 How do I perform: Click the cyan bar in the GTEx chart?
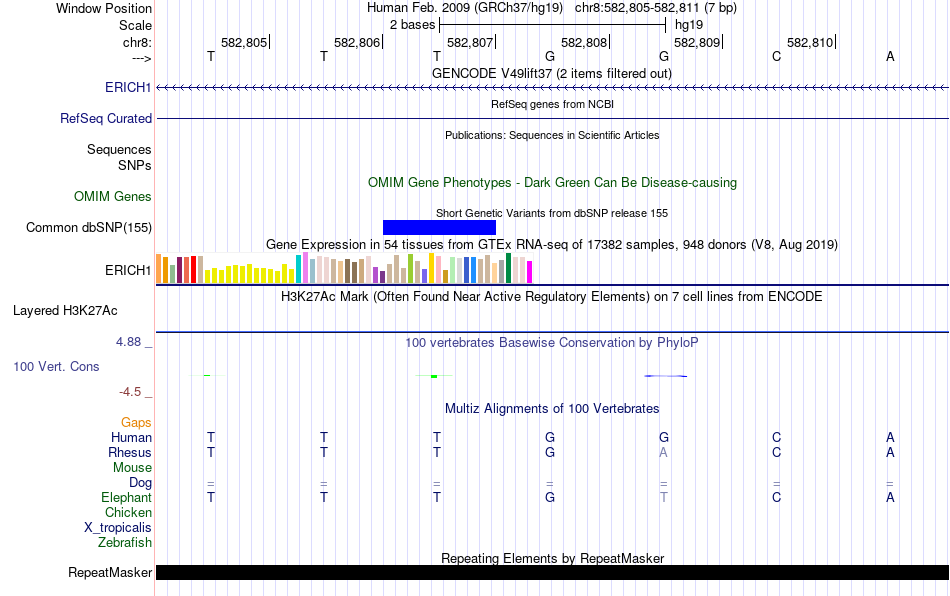click(x=299, y=269)
